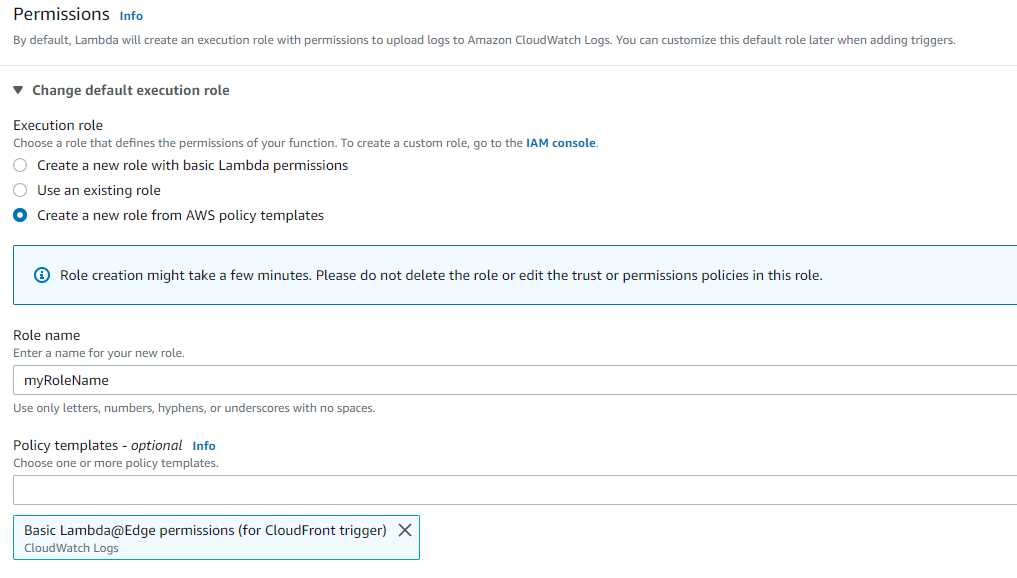The image size is (1017, 578).
Task: Select Create a new role with basic Lambda permissions
Action: 20,165
